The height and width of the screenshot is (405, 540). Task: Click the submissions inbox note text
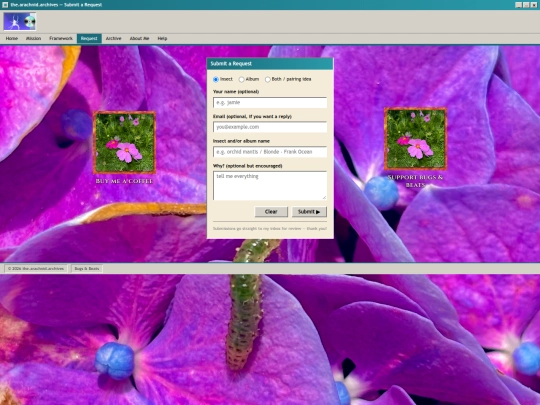pyautogui.click(x=270, y=229)
